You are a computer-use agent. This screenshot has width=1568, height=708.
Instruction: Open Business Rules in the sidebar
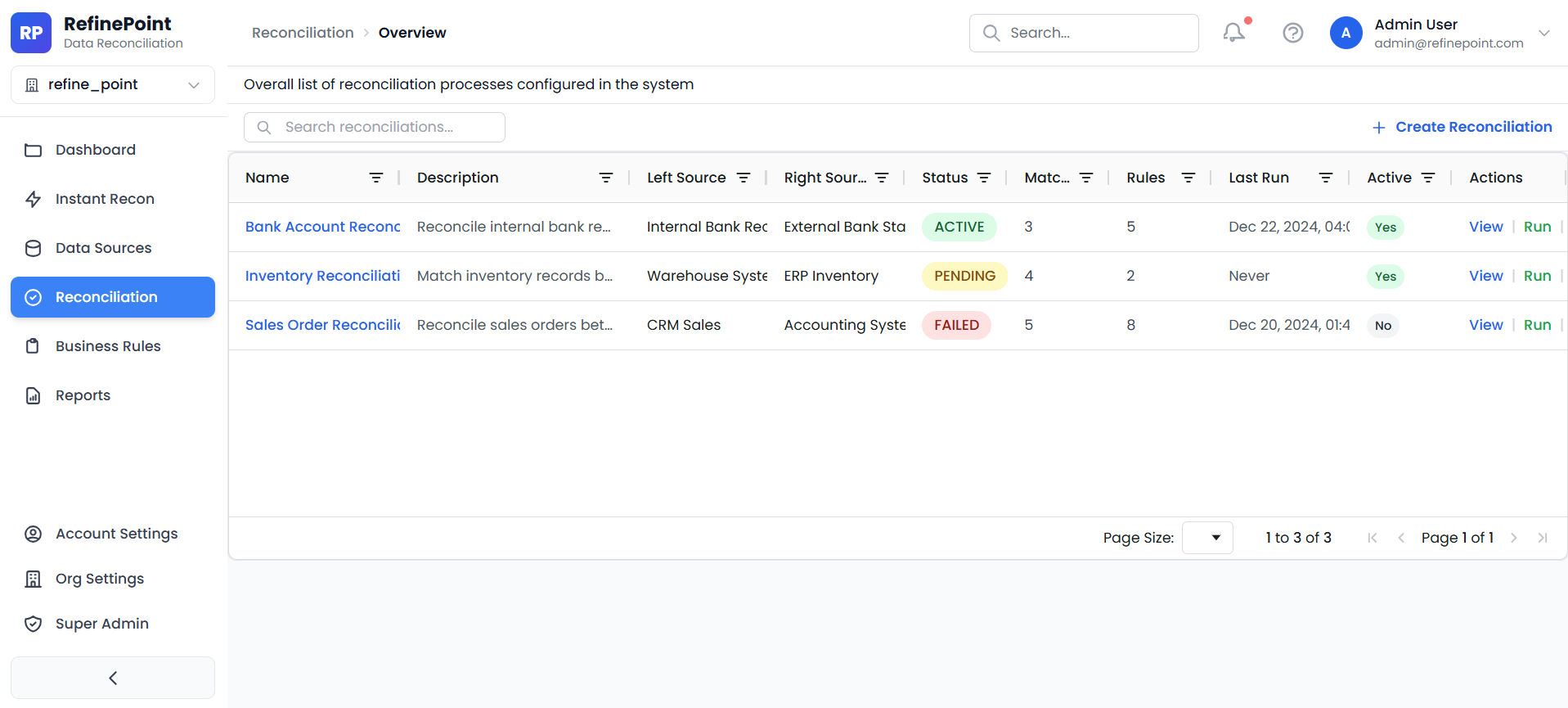click(113, 346)
